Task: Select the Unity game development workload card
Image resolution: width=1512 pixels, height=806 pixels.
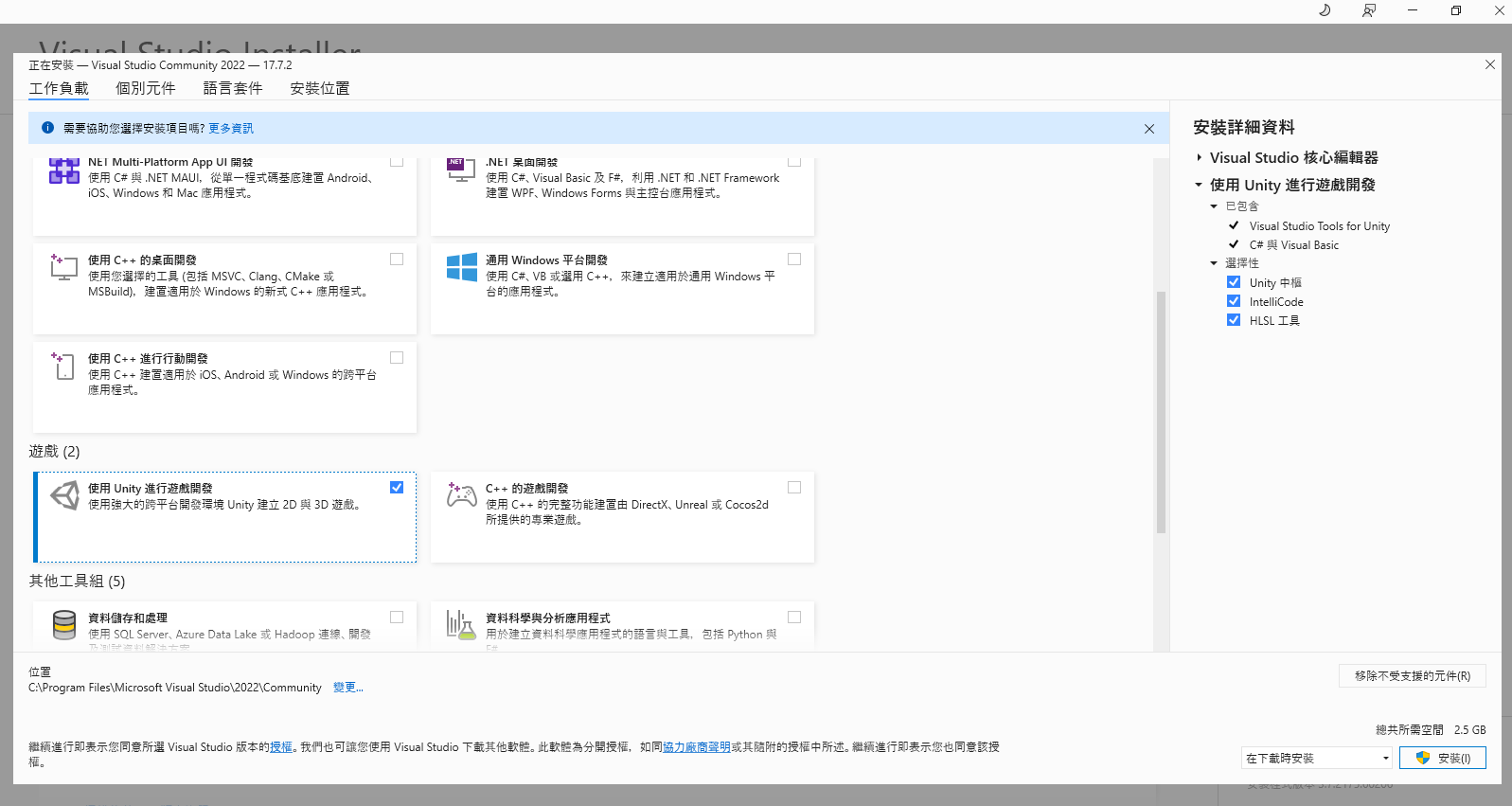Action: click(x=225, y=517)
